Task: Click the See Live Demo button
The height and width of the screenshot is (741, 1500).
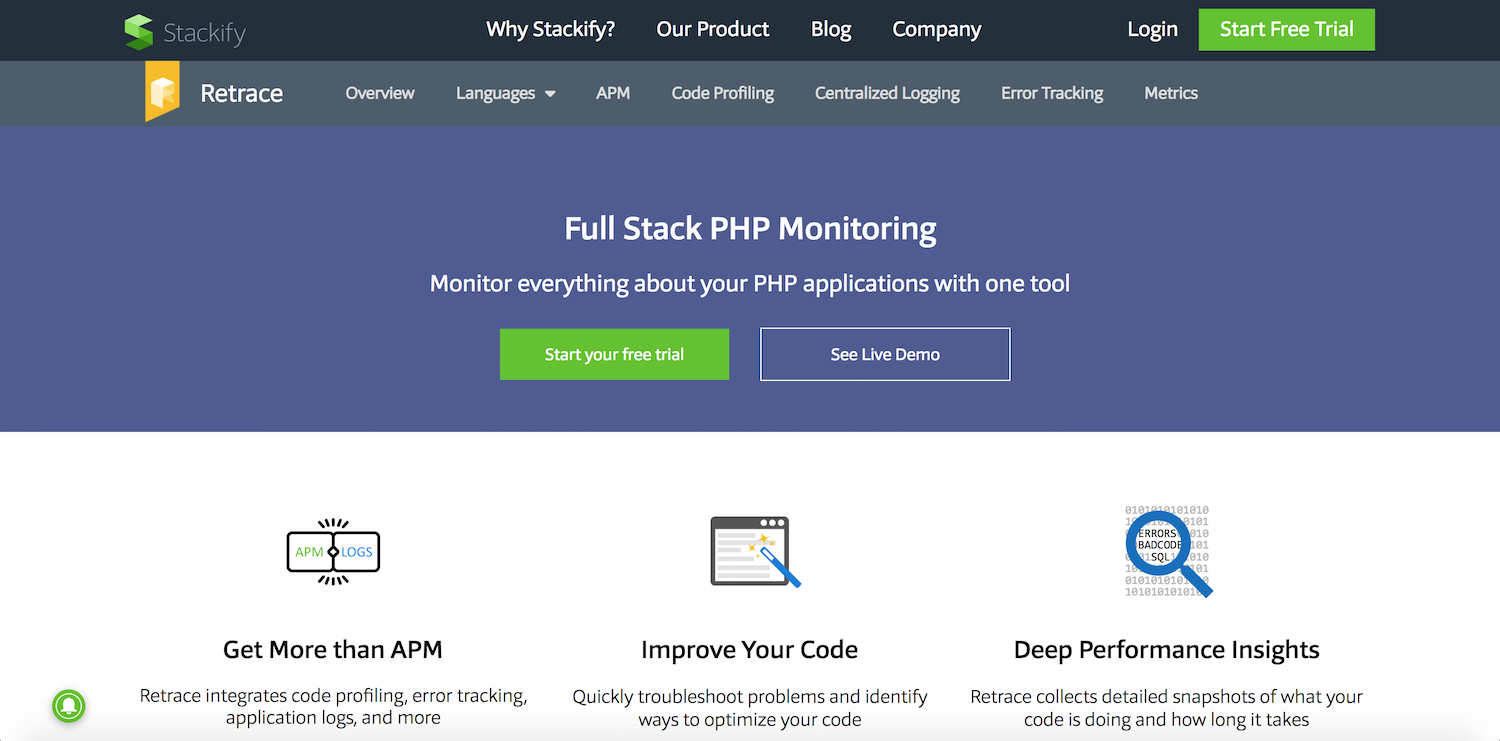Action: coord(885,354)
